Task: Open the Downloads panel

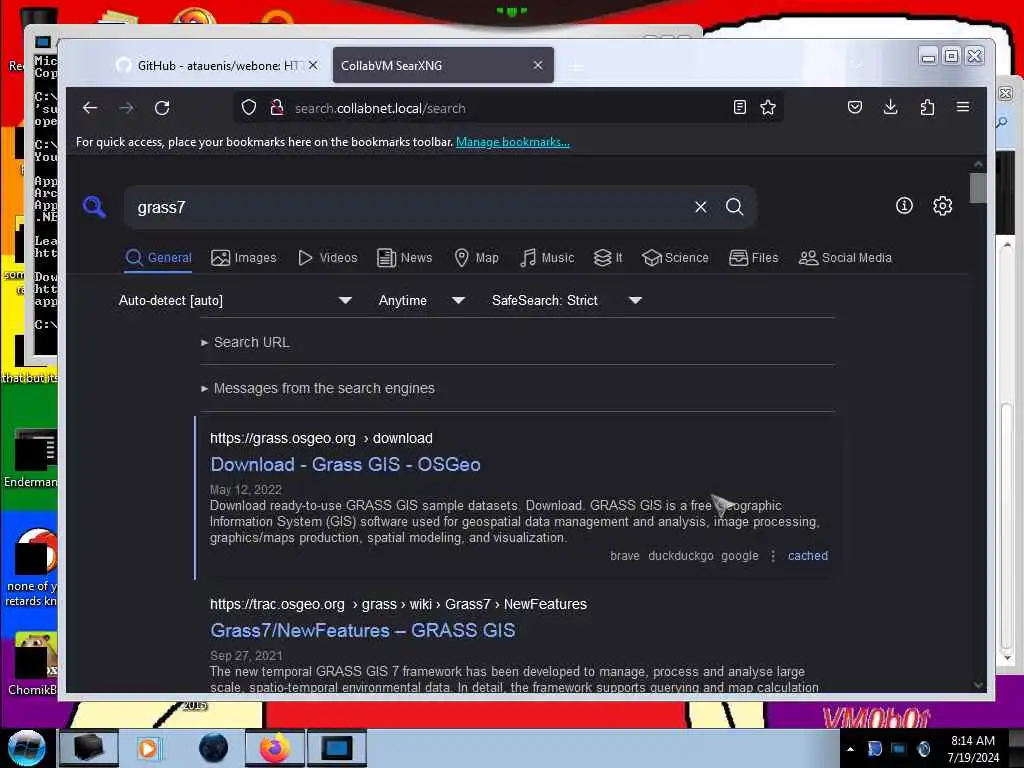Action: 890,107
